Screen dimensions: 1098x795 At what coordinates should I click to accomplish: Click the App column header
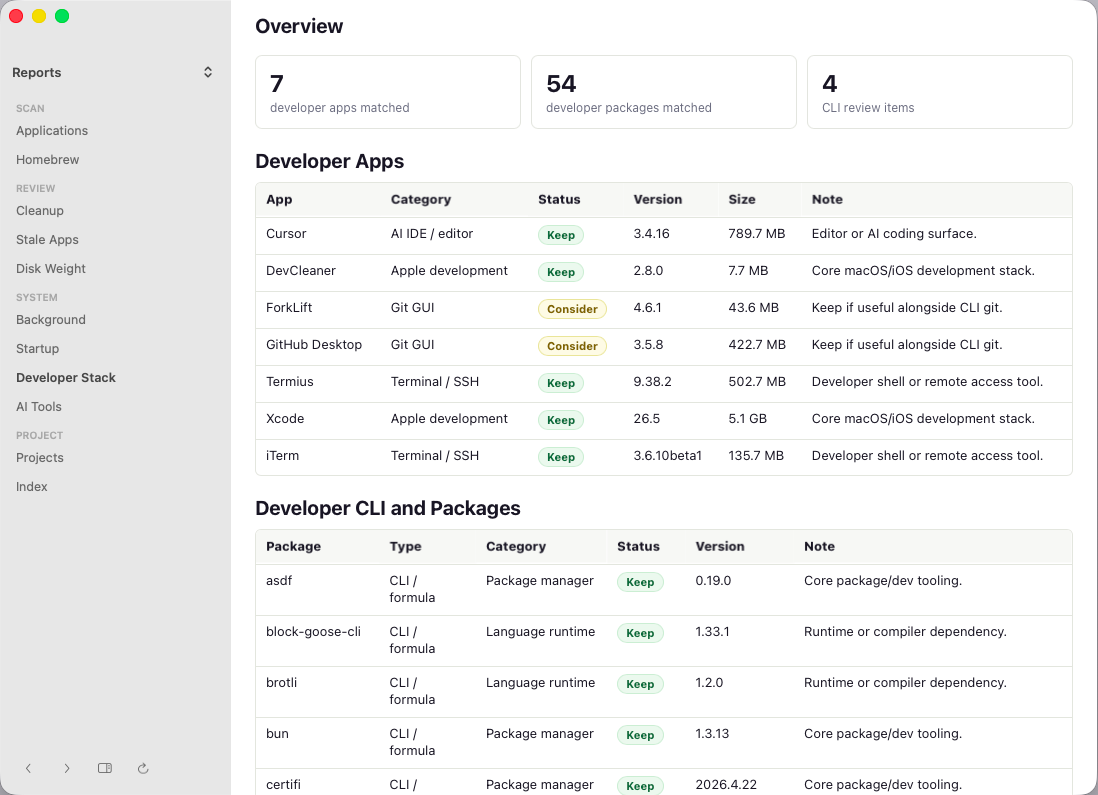tap(279, 200)
